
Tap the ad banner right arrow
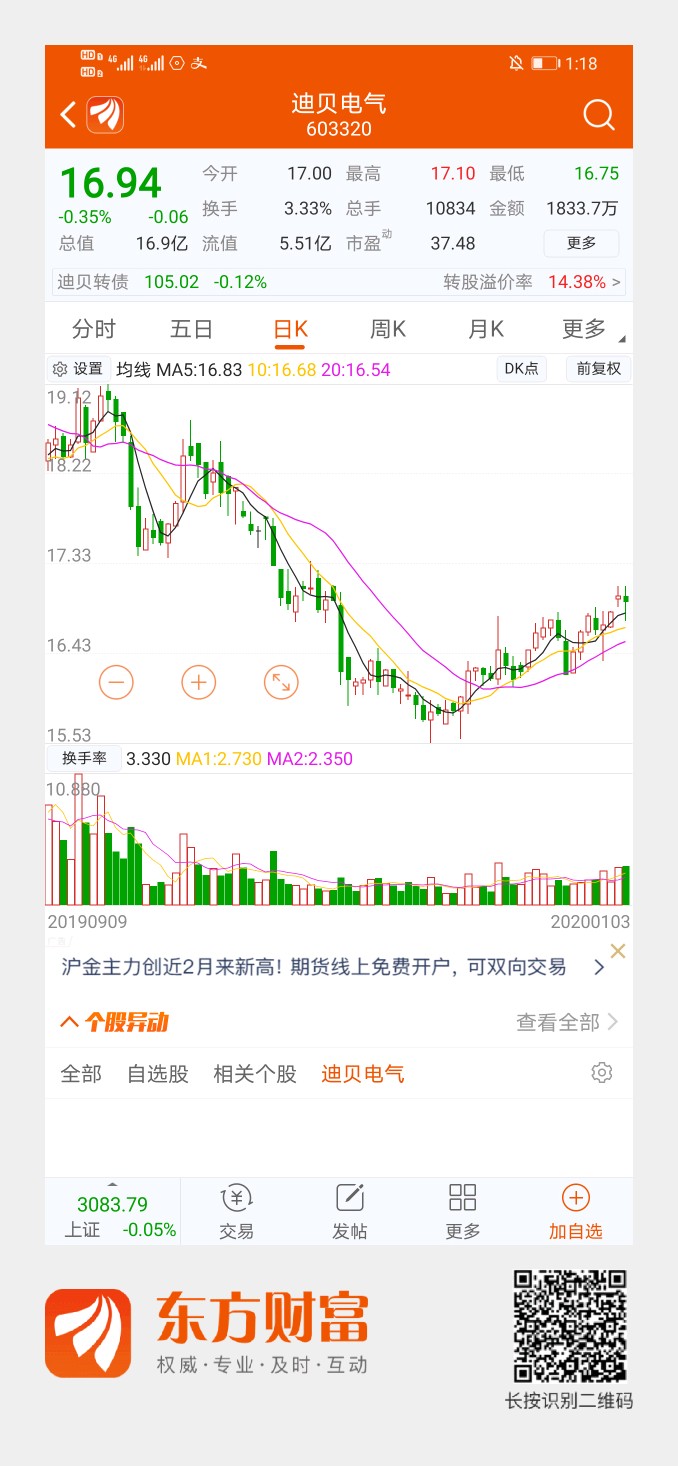tap(599, 967)
